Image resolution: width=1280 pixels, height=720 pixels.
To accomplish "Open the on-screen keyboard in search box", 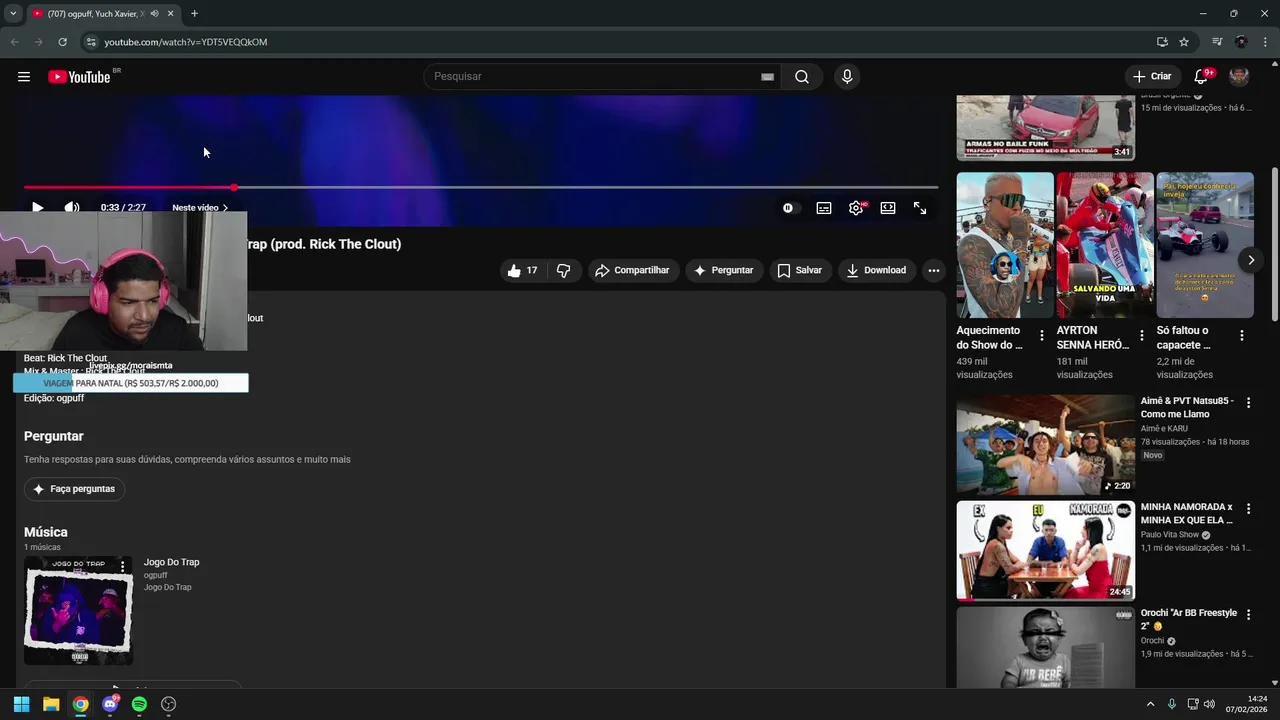I will pyautogui.click(x=767, y=77).
